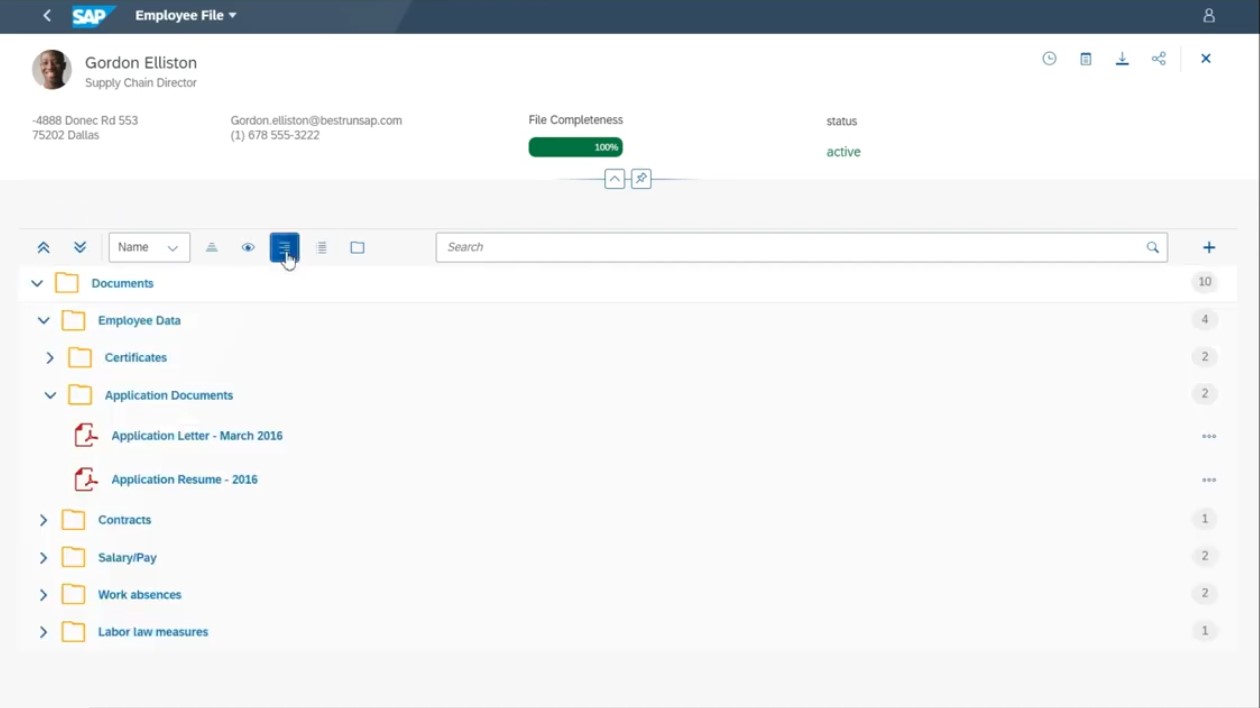Download the employee file

(1122, 58)
